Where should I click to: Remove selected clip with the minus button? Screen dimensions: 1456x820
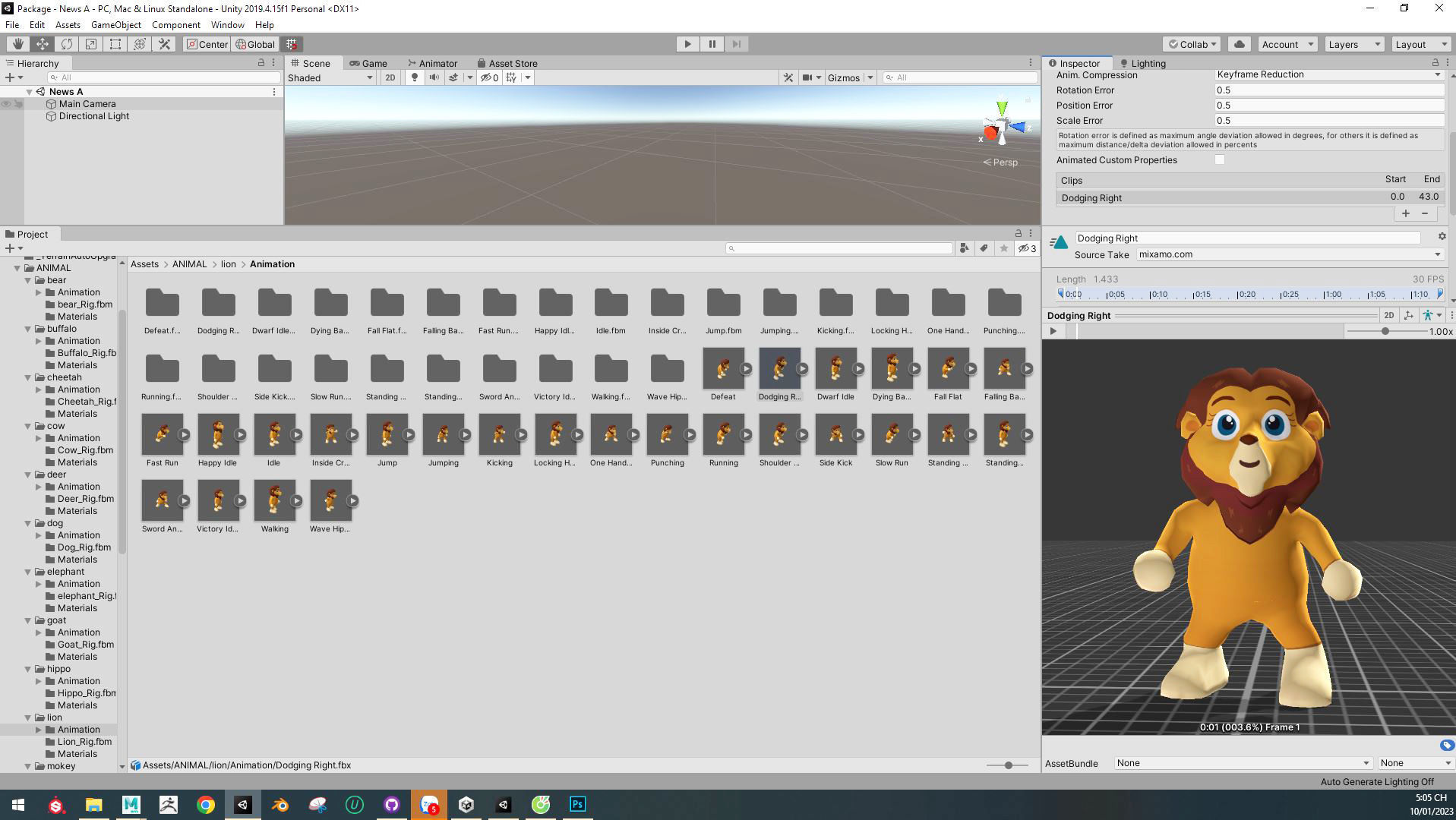1425,213
